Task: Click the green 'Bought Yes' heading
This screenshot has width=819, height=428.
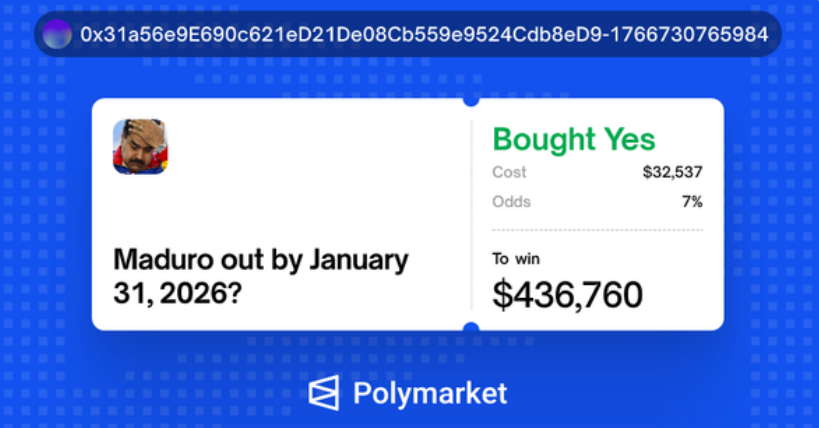Action: 574,139
